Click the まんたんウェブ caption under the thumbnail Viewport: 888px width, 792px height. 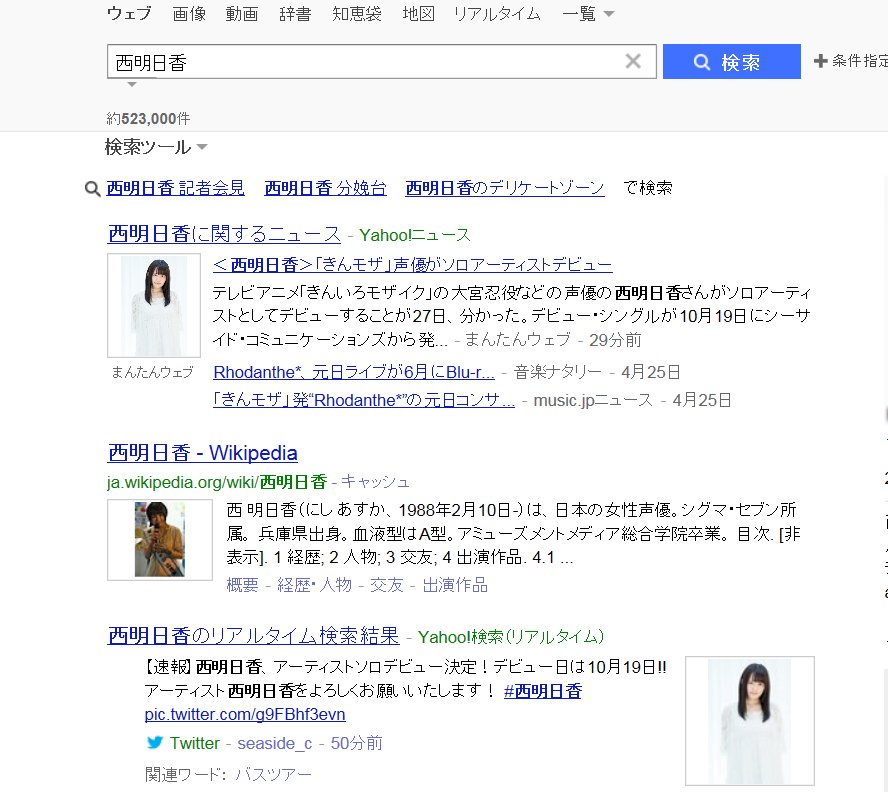point(152,372)
